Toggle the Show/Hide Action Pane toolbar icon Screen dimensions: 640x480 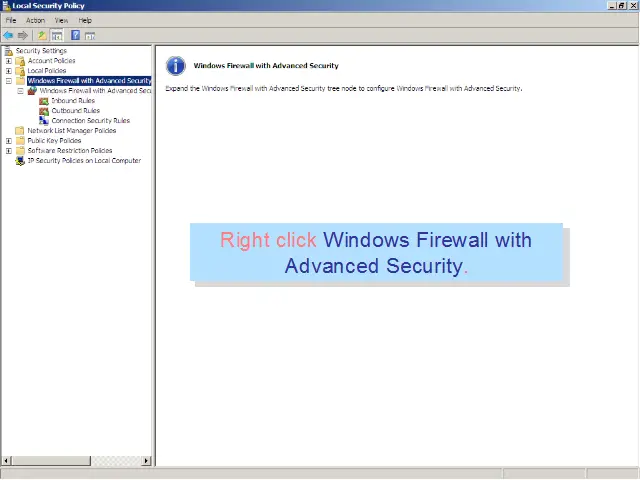point(90,36)
